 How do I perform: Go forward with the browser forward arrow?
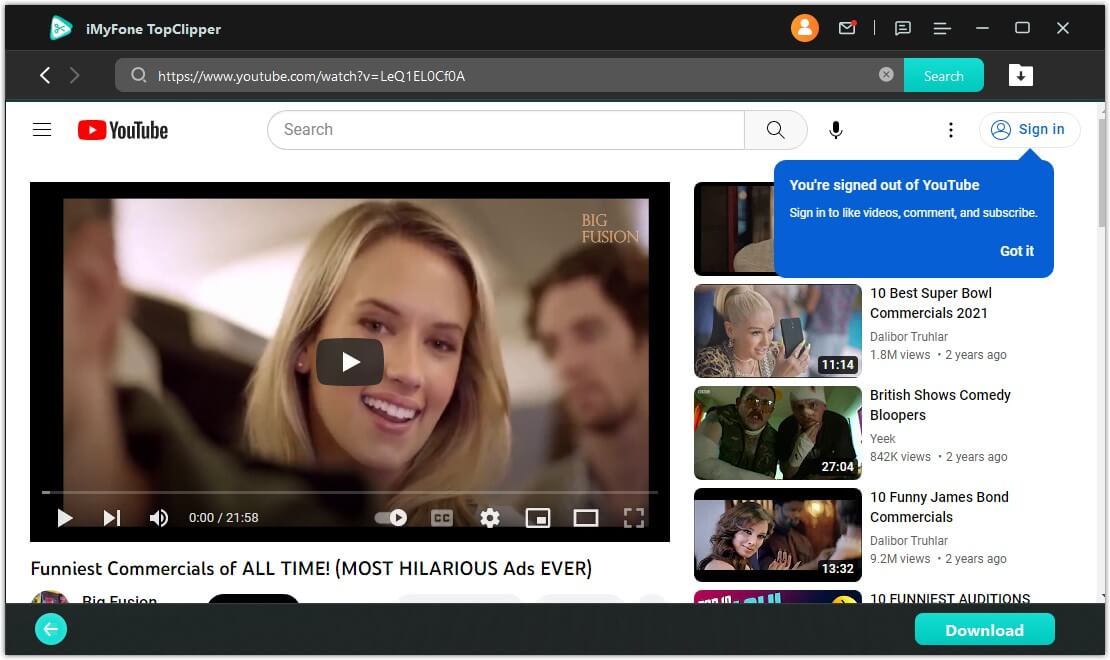(74, 75)
